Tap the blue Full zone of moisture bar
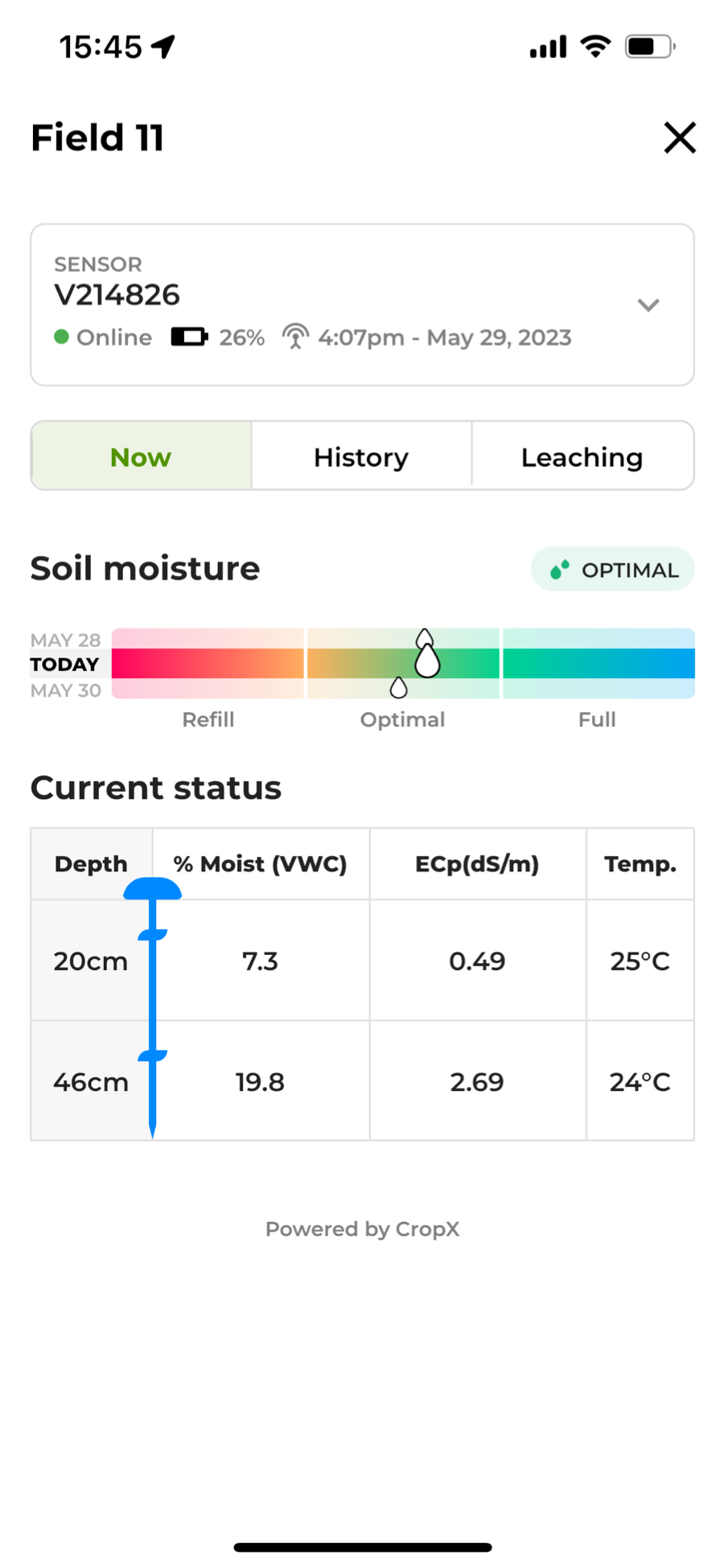724x1568 pixels. click(599, 664)
